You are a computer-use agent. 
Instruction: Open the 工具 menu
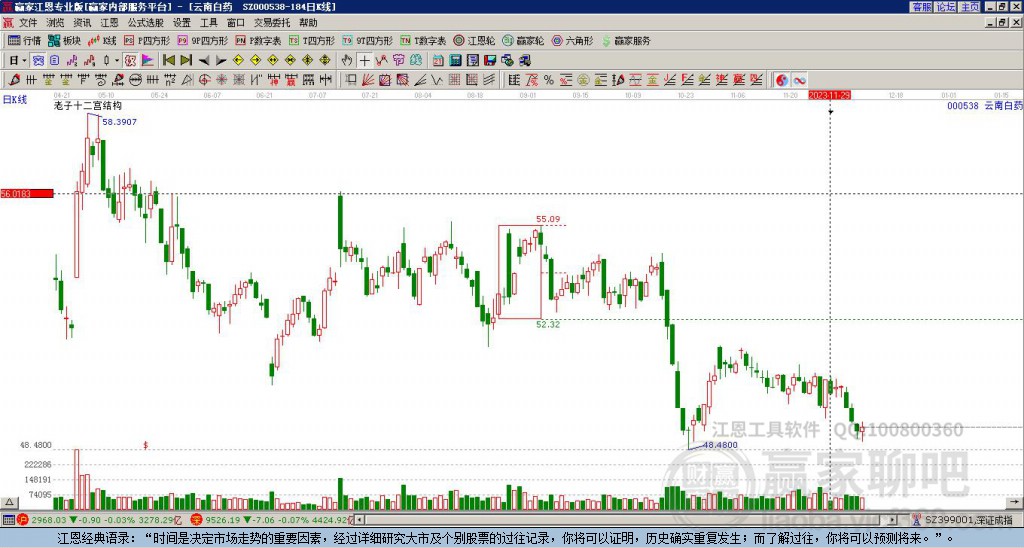click(208, 23)
